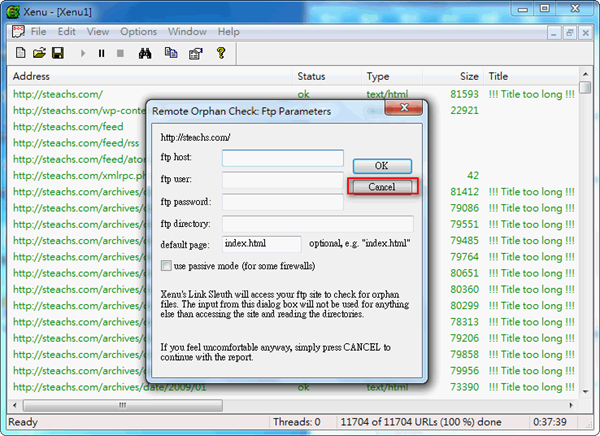
Task: Click the Pause checking icon
Action: 101,53
